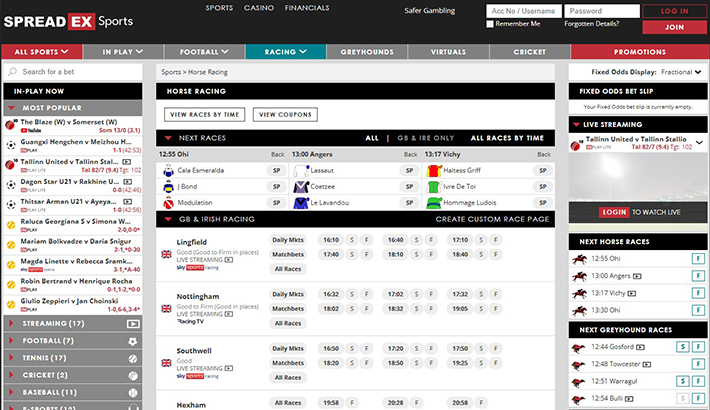This screenshot has height=410, width=710.
Task: Open the Promotions tab
Action: pos(639,52)
